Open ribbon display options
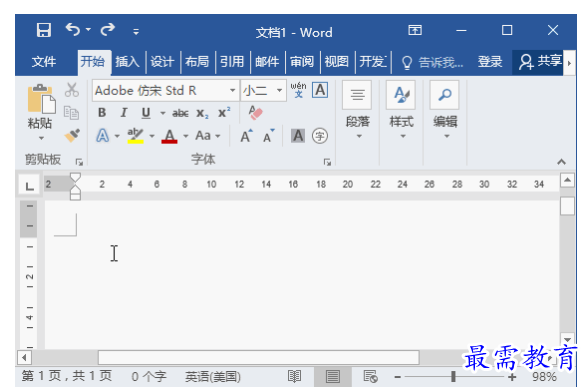Screen dimensions: 586x389 tap(415, 30)
